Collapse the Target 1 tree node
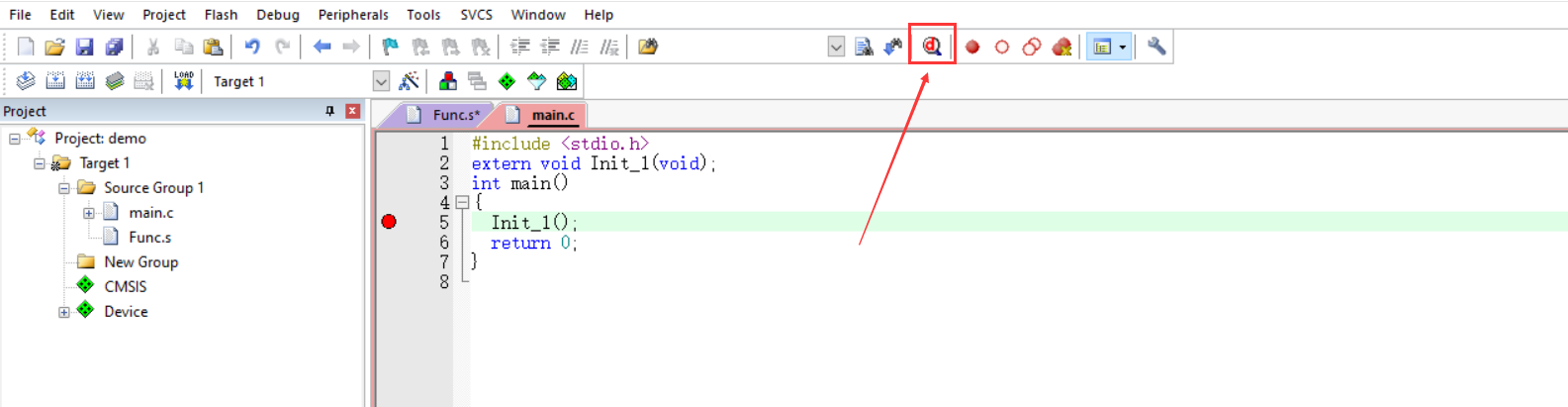The width and height of the screenshot is (1568, 407). coord(40,163)
